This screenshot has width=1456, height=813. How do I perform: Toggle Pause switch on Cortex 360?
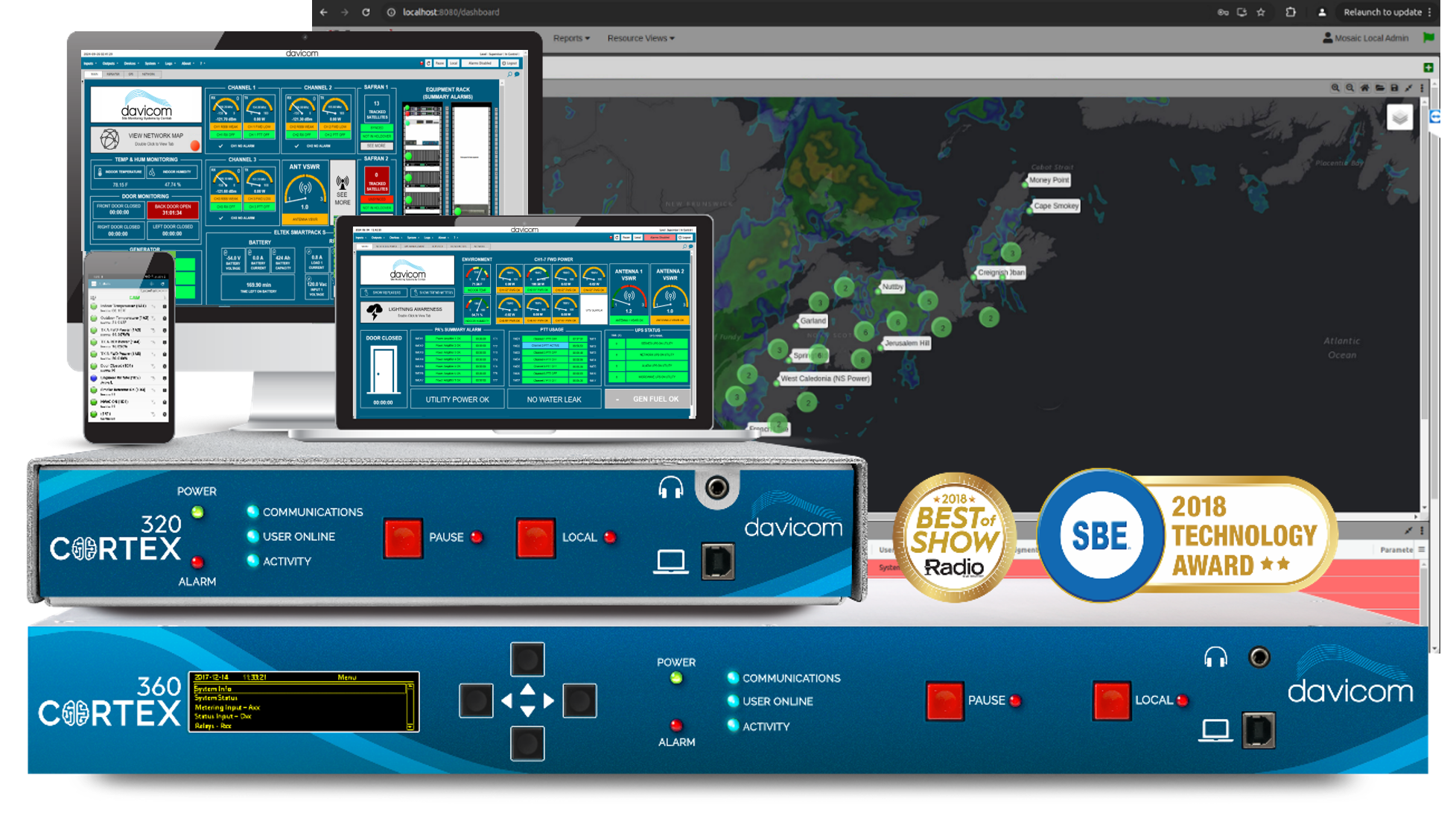[x=944, y=700]
